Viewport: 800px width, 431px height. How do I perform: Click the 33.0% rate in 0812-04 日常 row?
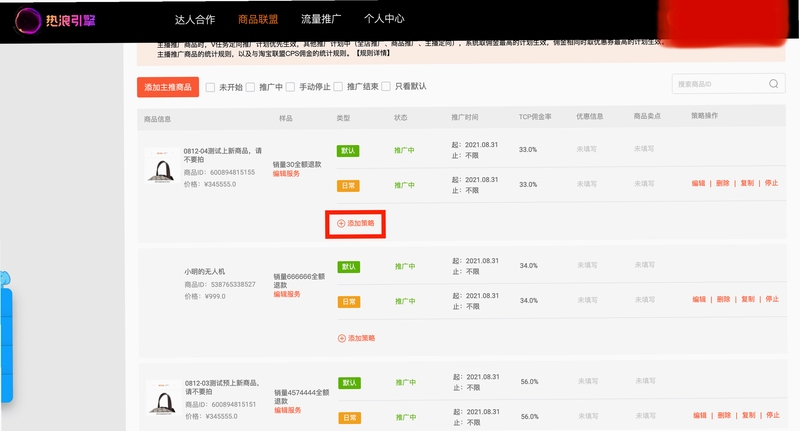point(528,185)
